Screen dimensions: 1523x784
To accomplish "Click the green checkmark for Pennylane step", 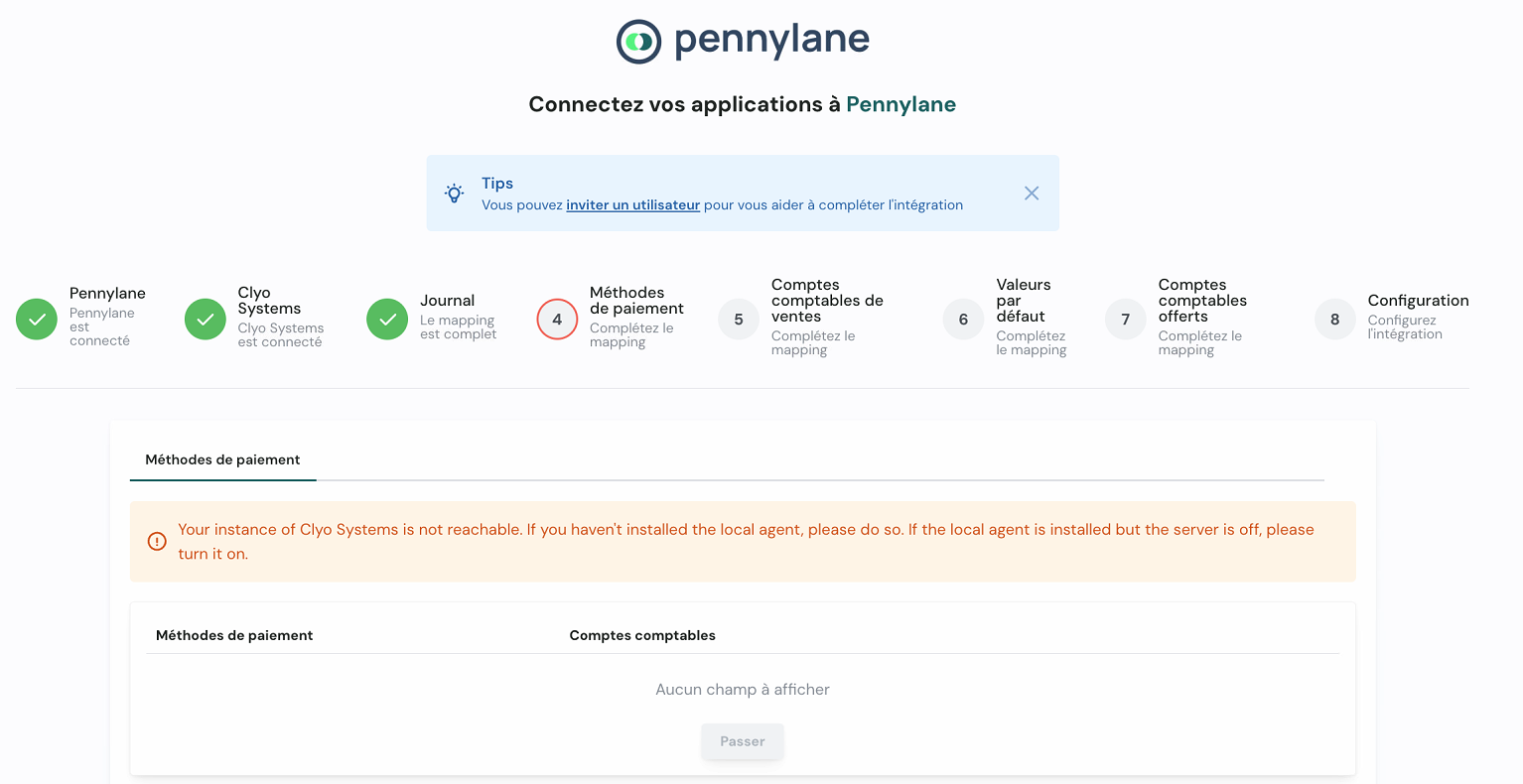I will coord(37,320).
